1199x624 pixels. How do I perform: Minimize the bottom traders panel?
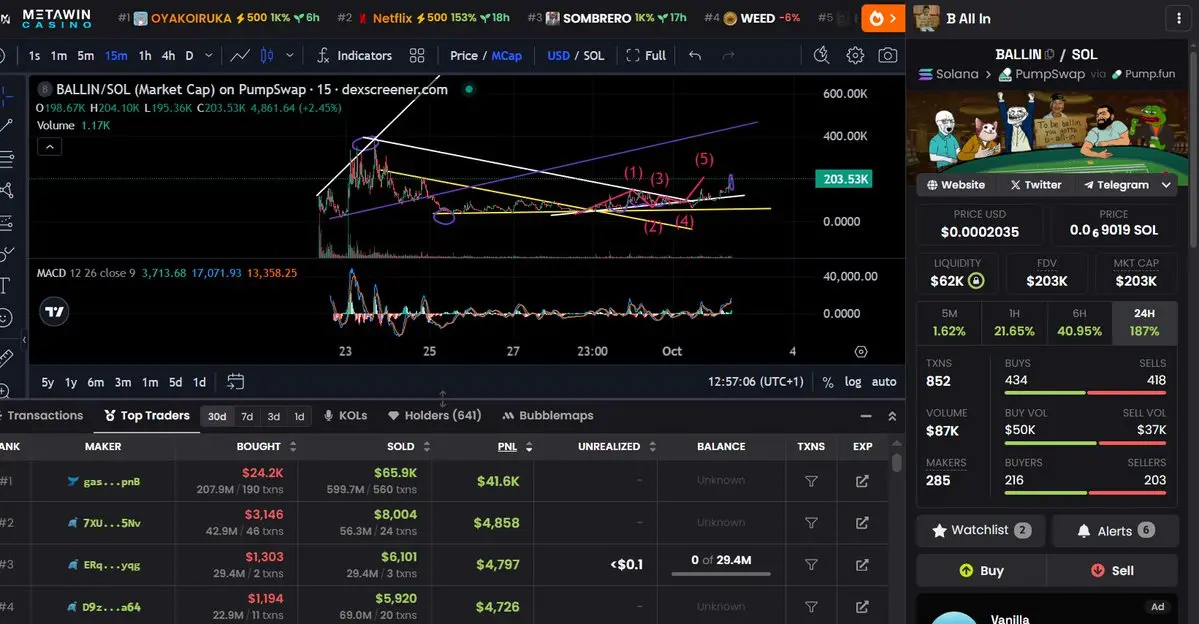[866, 416]
